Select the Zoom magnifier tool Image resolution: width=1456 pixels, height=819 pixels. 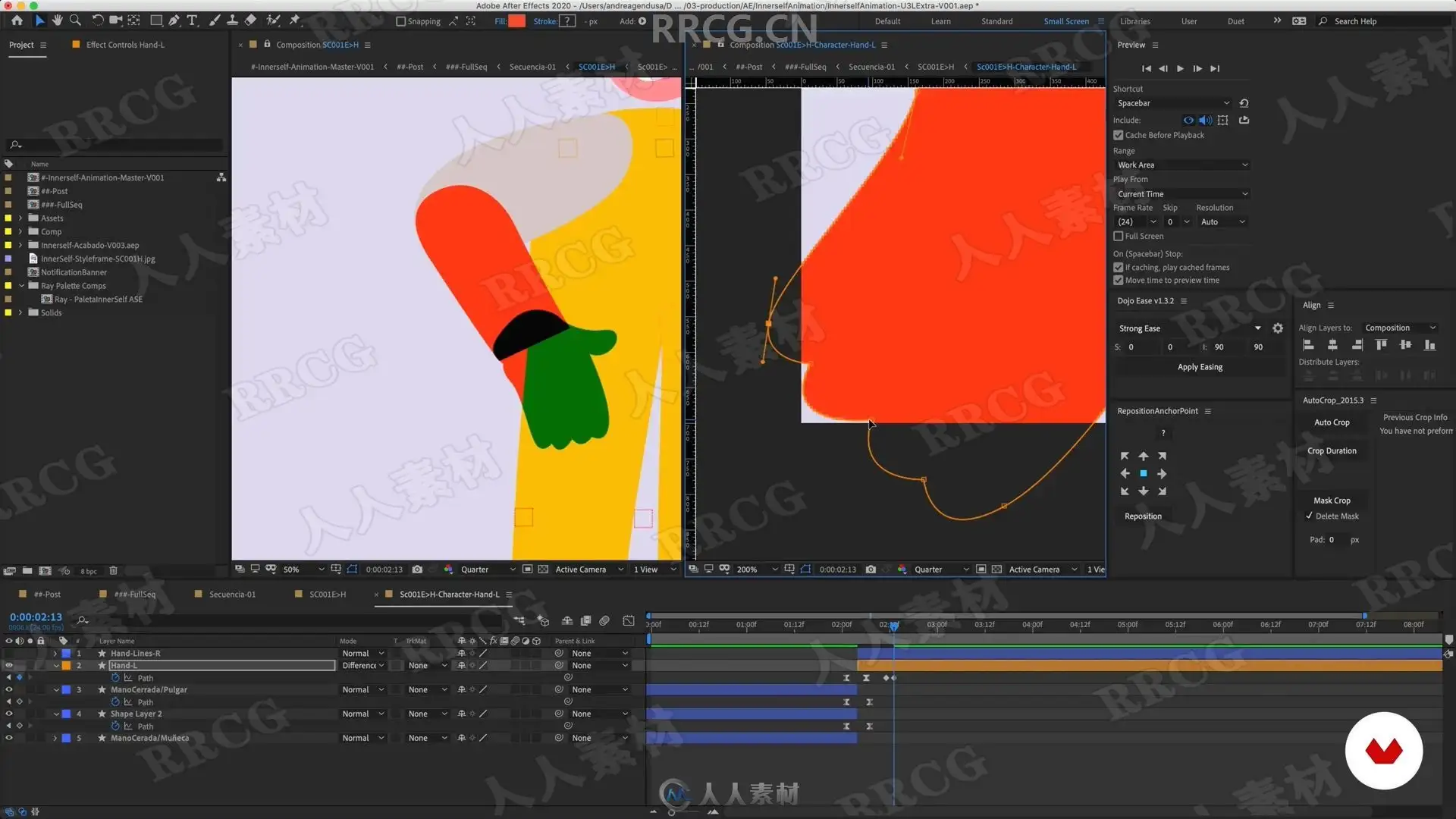pos(75,20)
